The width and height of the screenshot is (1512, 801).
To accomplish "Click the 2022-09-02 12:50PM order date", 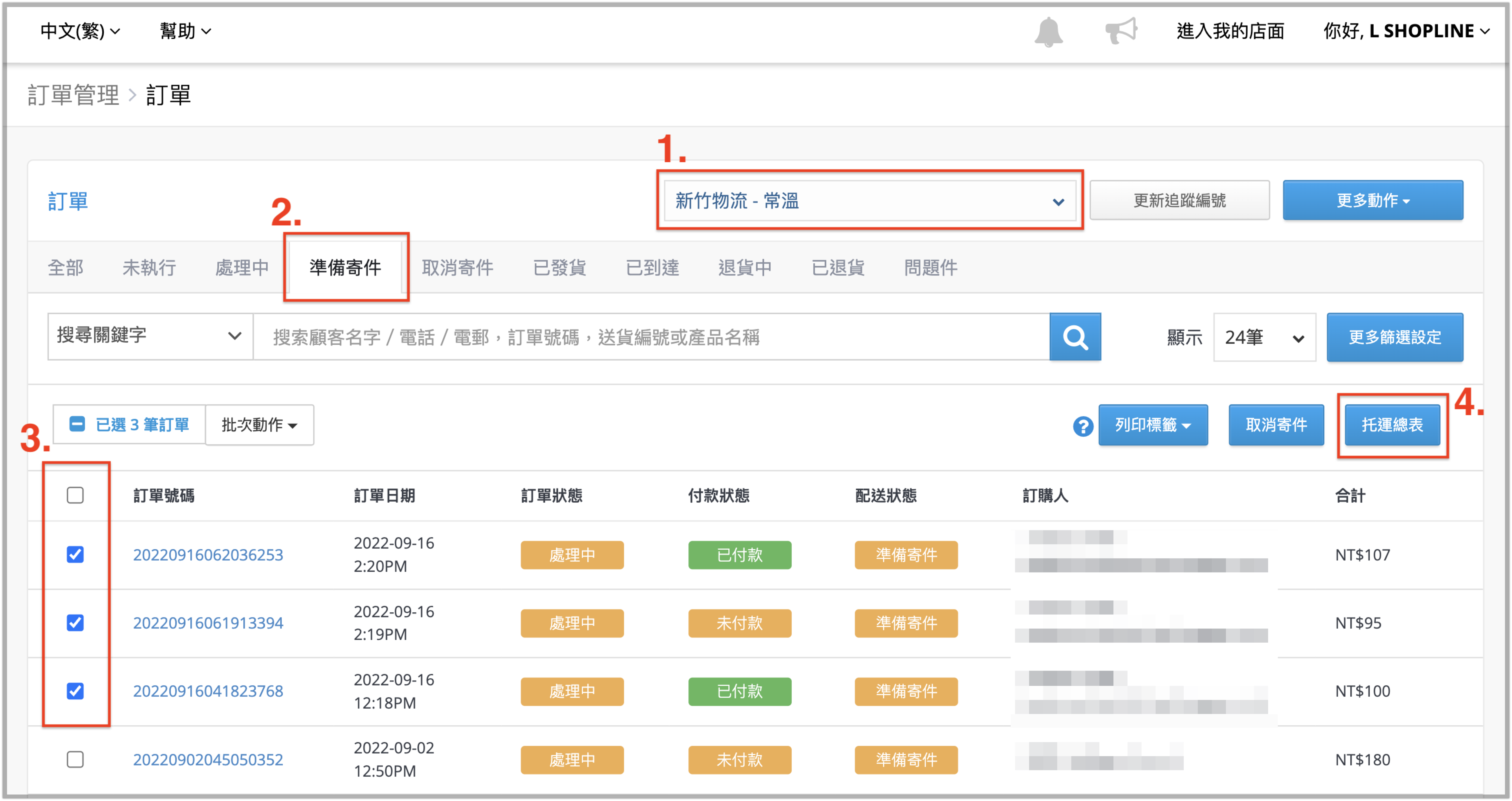I will tap(394, 759).
